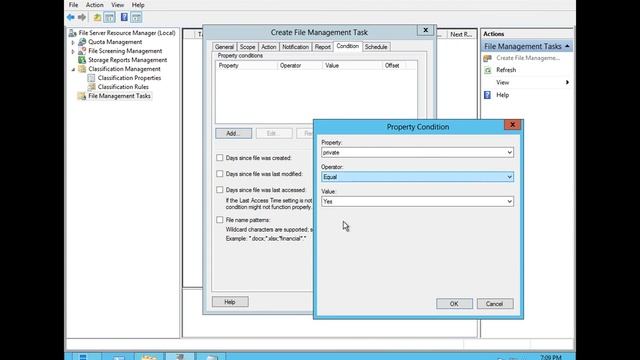Tick the File name patterns checkbox
The height and width of the screenshot is (360, 640).
(220, 220)
